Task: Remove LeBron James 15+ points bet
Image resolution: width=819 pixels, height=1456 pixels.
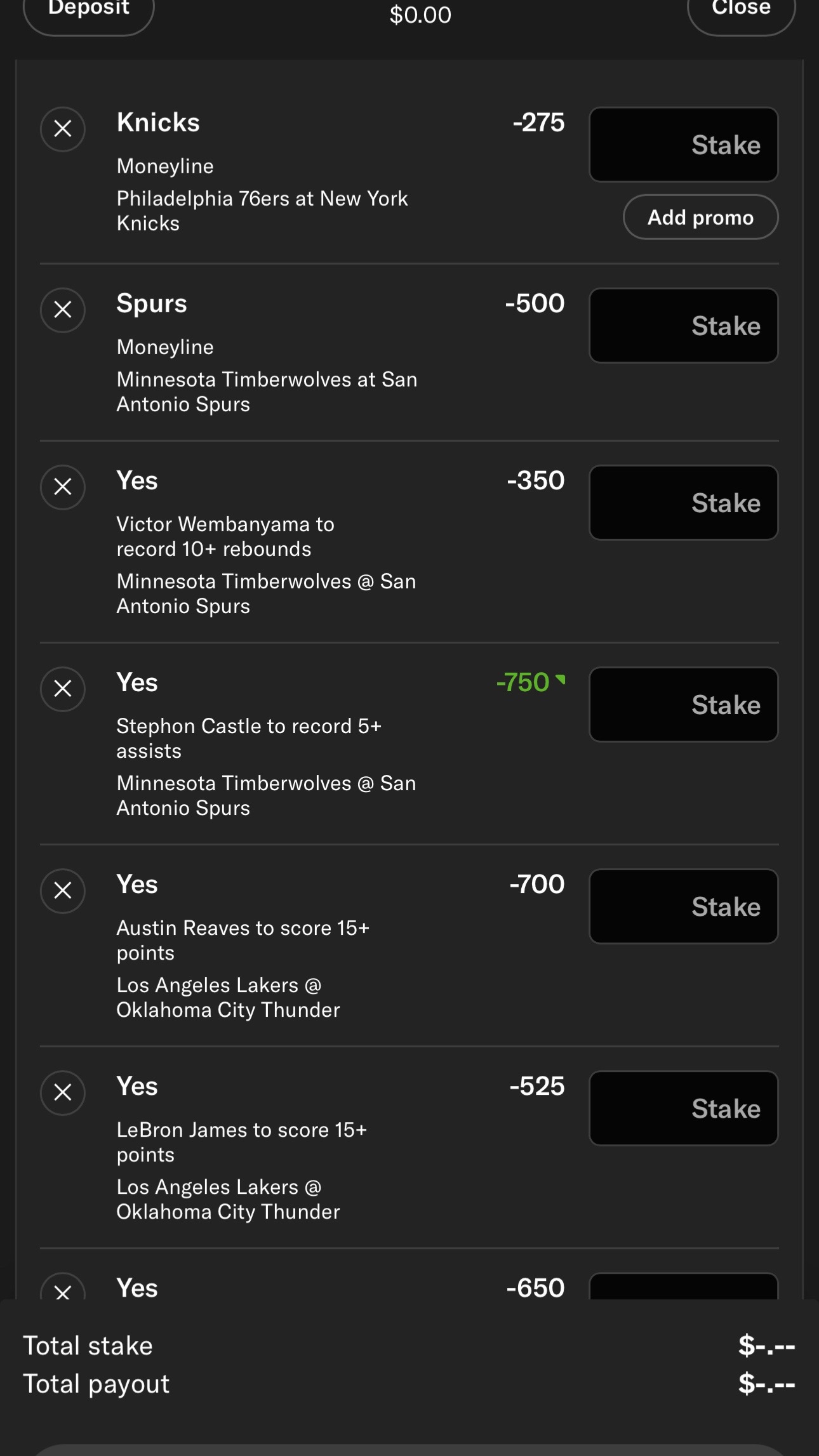Action: click(x=63, y=1093)
